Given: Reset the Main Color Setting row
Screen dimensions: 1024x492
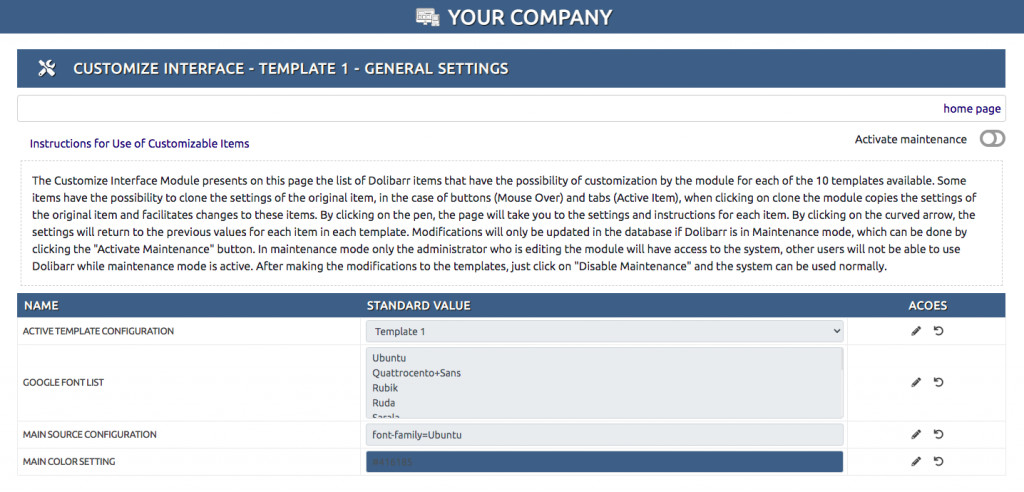Looking at the screenshot, I should pyautogui.click(x=938, y=461).
